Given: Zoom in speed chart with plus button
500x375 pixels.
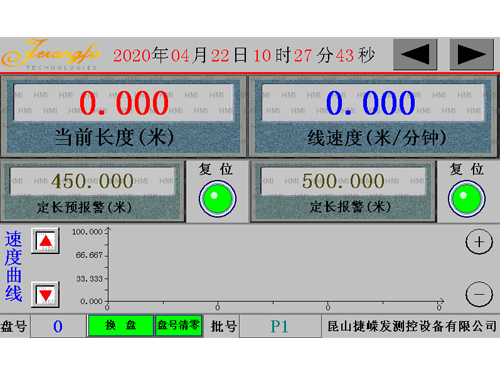Looking at the screenshot, I should (479, 242).
